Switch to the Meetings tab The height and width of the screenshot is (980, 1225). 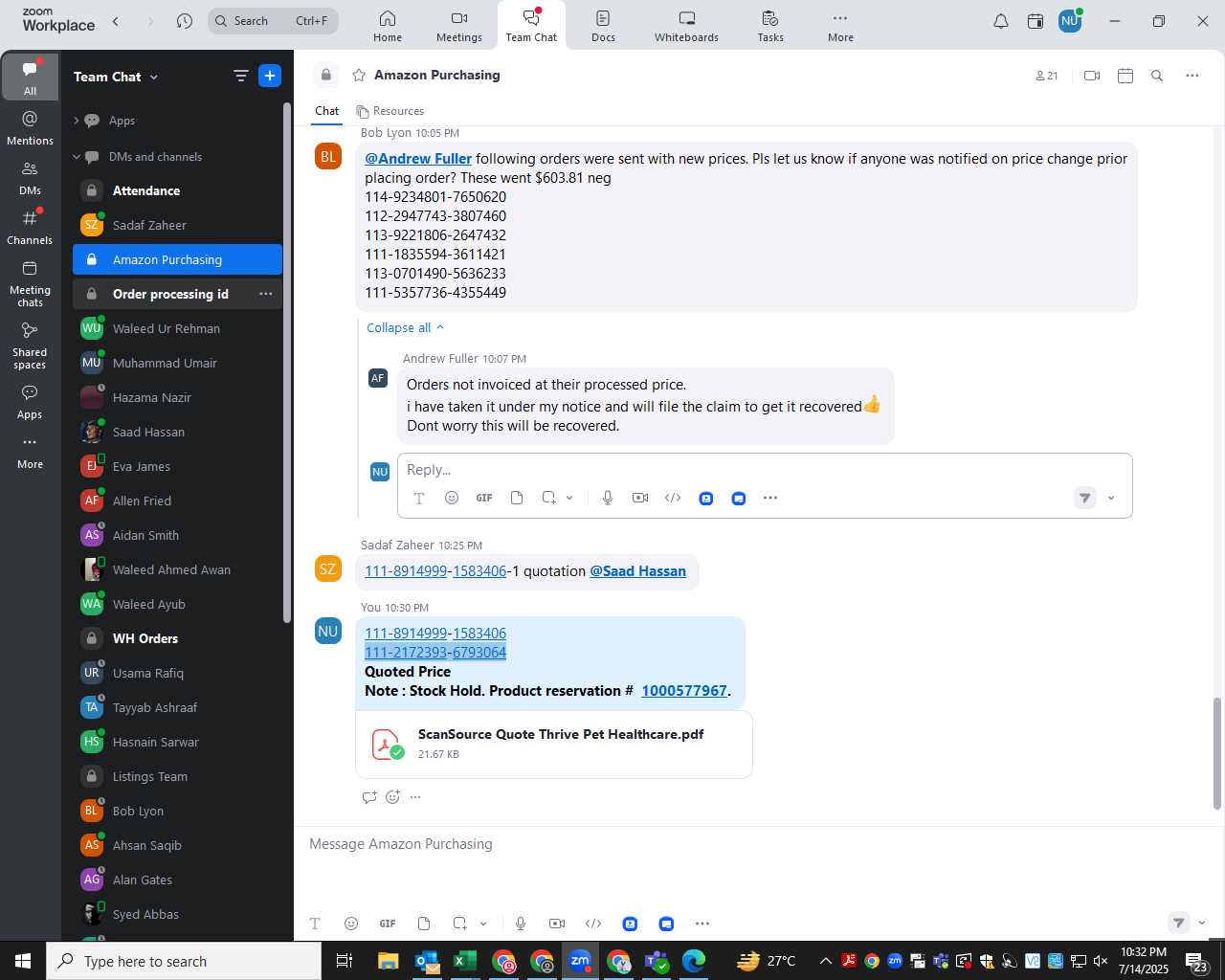459,26
